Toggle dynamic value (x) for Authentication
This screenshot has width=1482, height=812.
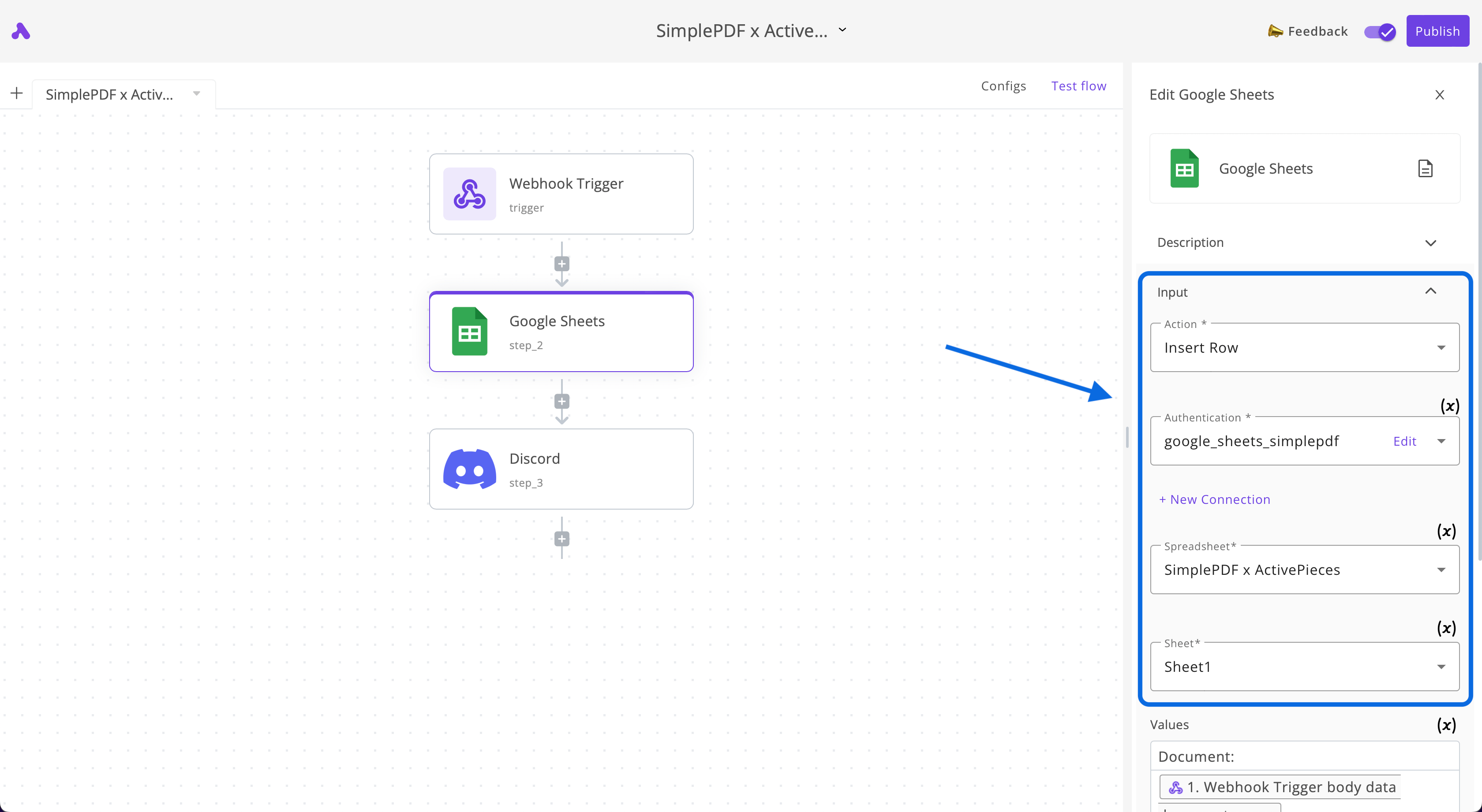(1449, 406)
